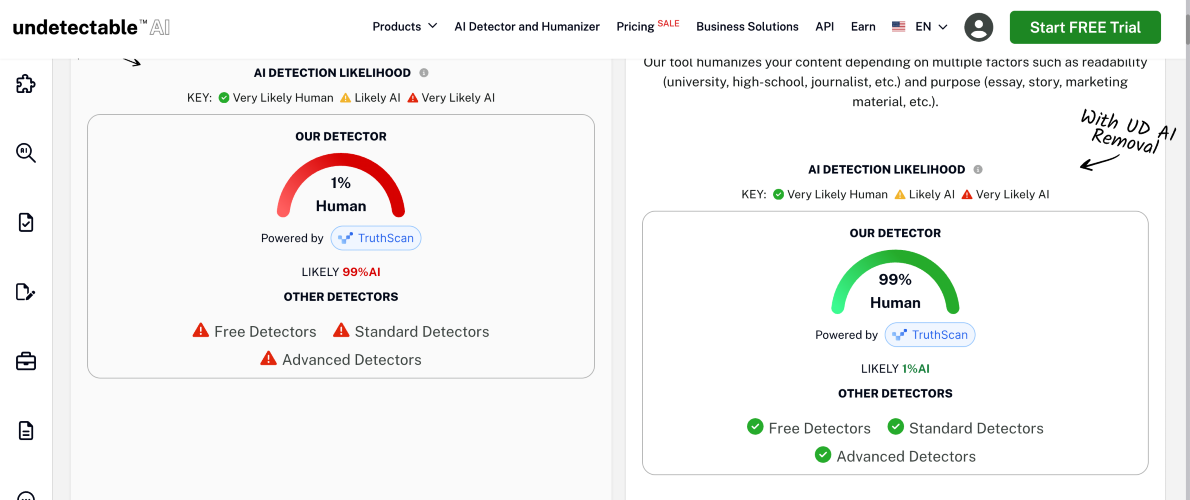Screen dimensions: 1190x500
Task: Open the Earn navigation link
Action: pyautogui.click(x=863, y=27)
